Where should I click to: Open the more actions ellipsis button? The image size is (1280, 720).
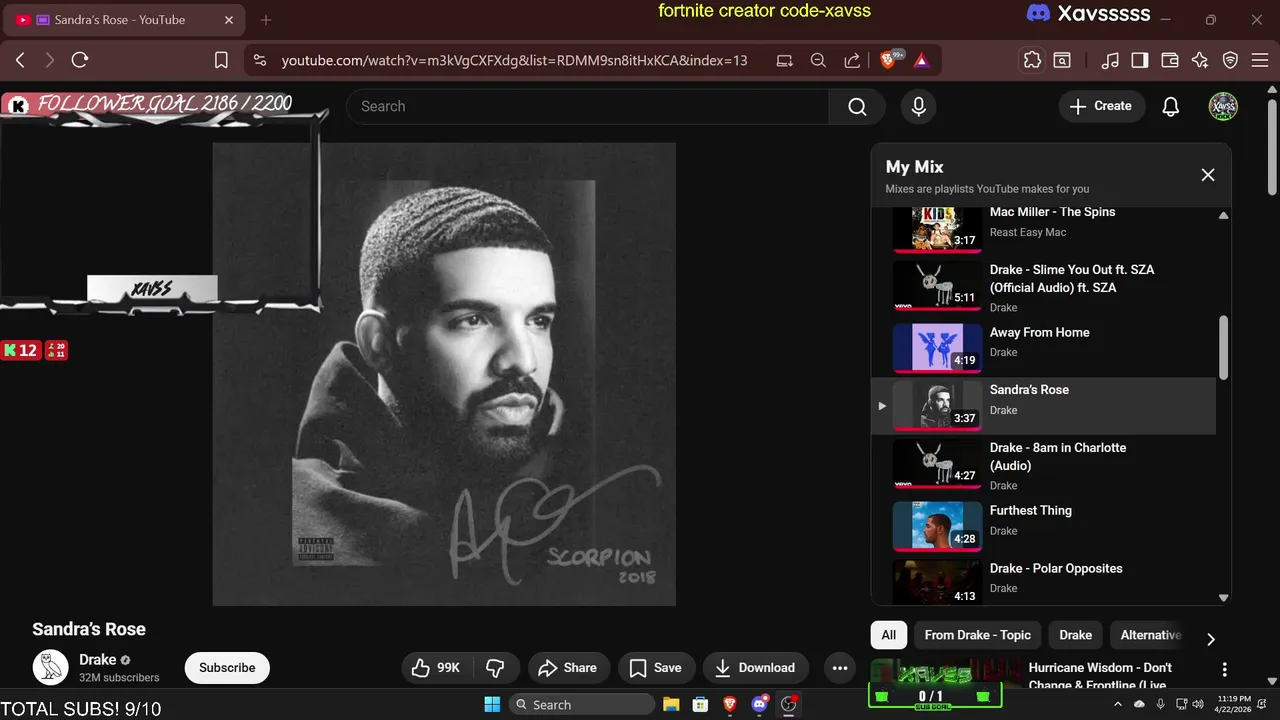click(840, 668)
